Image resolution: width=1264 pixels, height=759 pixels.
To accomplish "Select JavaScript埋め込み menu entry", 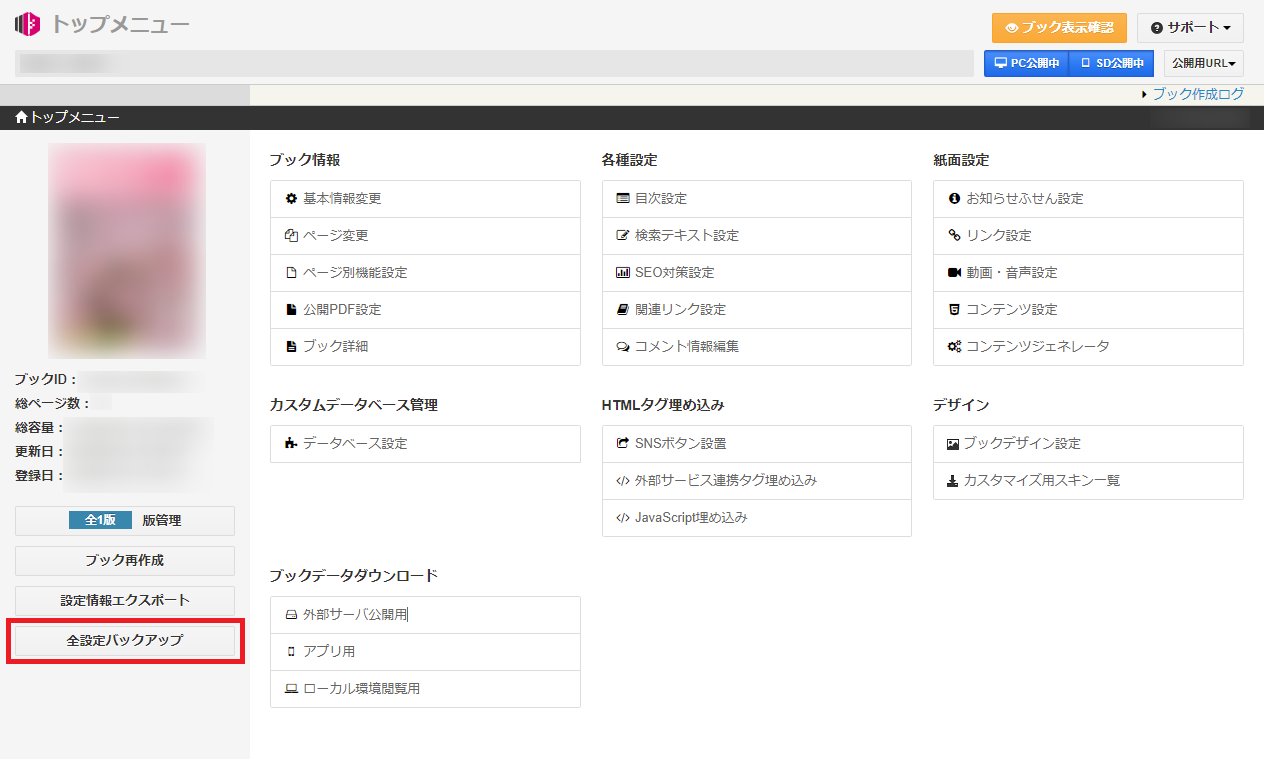I will click(x=690, y=518).
